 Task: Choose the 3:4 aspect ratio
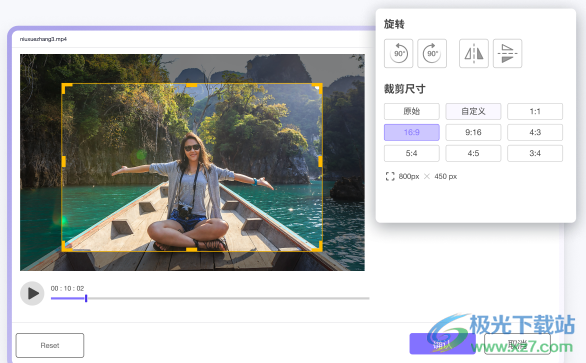click(x=535, y=153)
